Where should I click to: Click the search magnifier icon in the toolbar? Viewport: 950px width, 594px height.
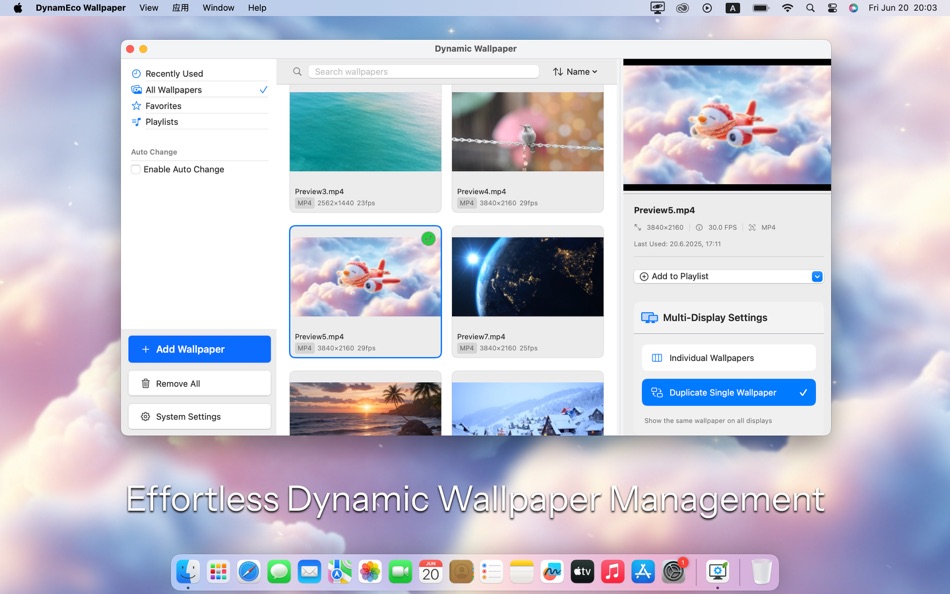point(297,72)
